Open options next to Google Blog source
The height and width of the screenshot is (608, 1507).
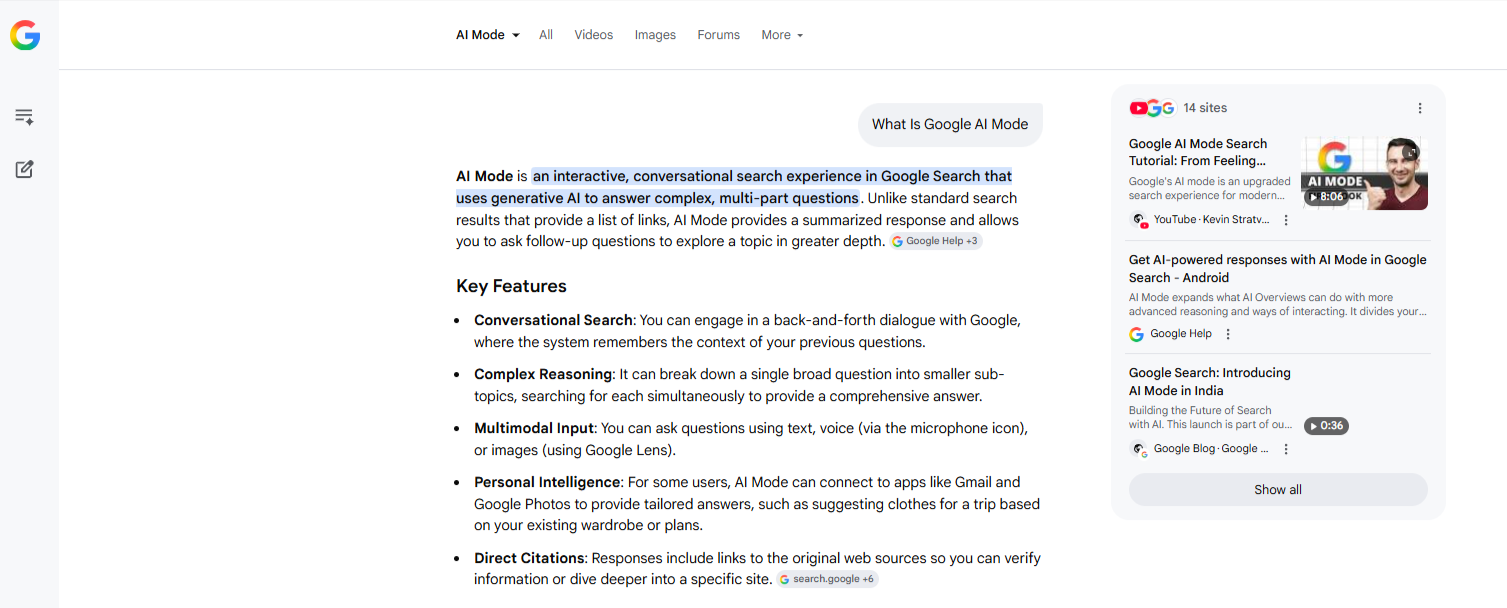coord(1286,449)
